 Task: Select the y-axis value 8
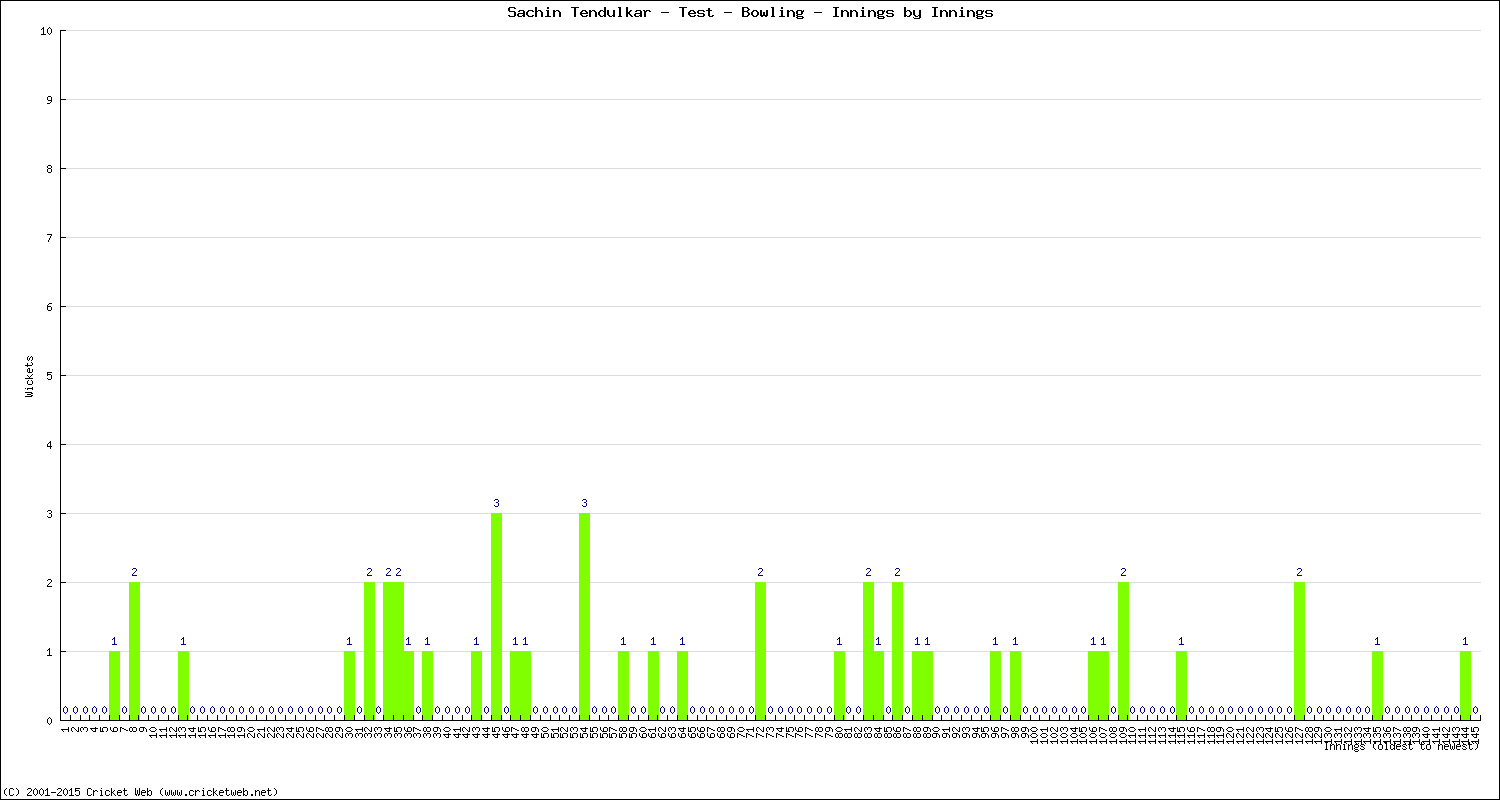pos(49,169)
